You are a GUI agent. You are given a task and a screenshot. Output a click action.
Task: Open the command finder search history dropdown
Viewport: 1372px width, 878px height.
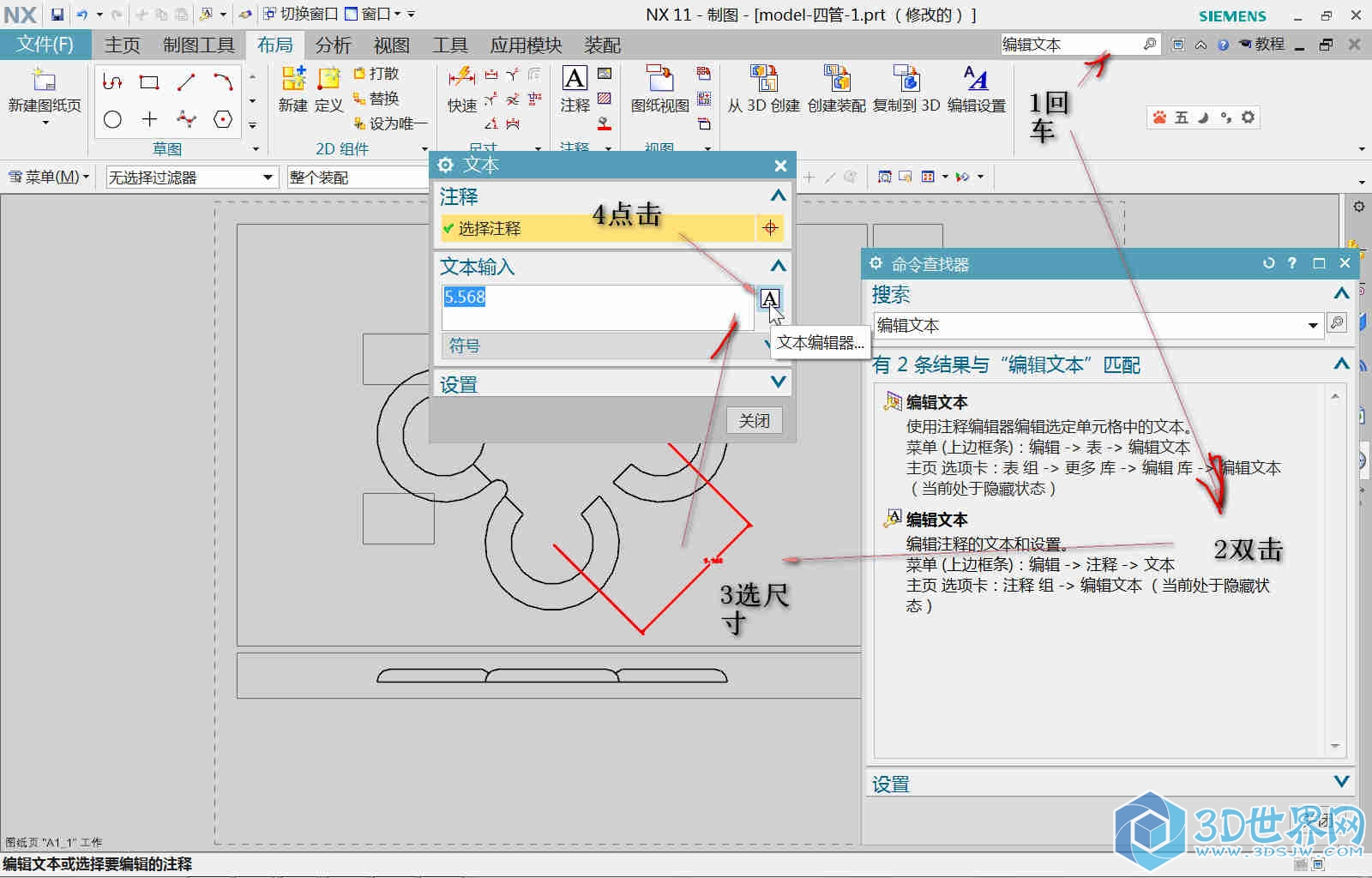click(x=1312, y=325)
